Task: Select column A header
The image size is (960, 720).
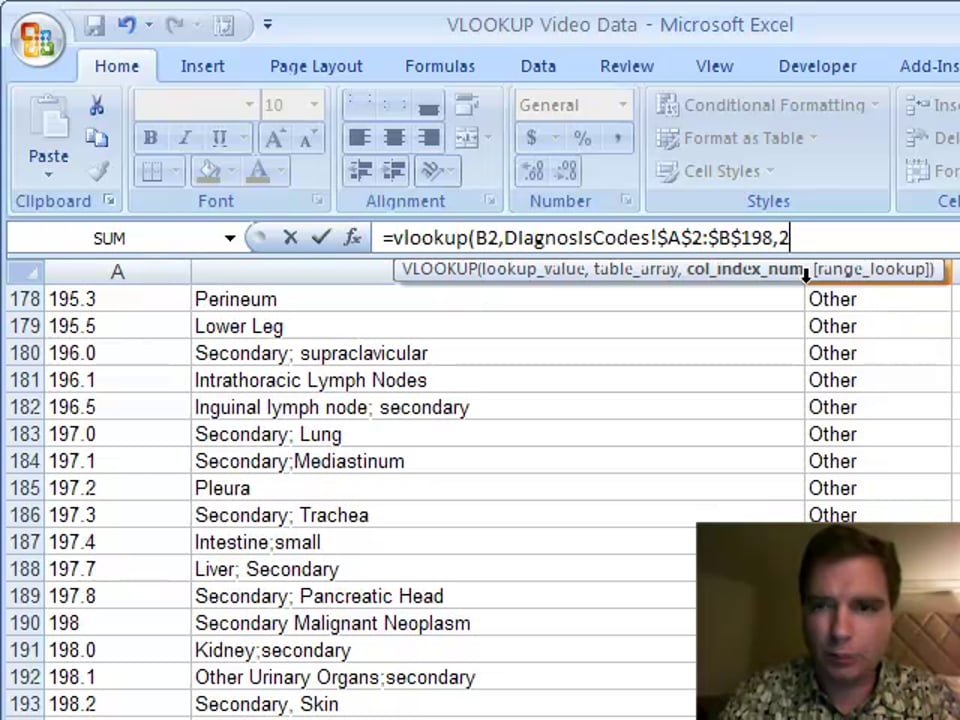Action: pyautogui.click(x=118, y=272)
